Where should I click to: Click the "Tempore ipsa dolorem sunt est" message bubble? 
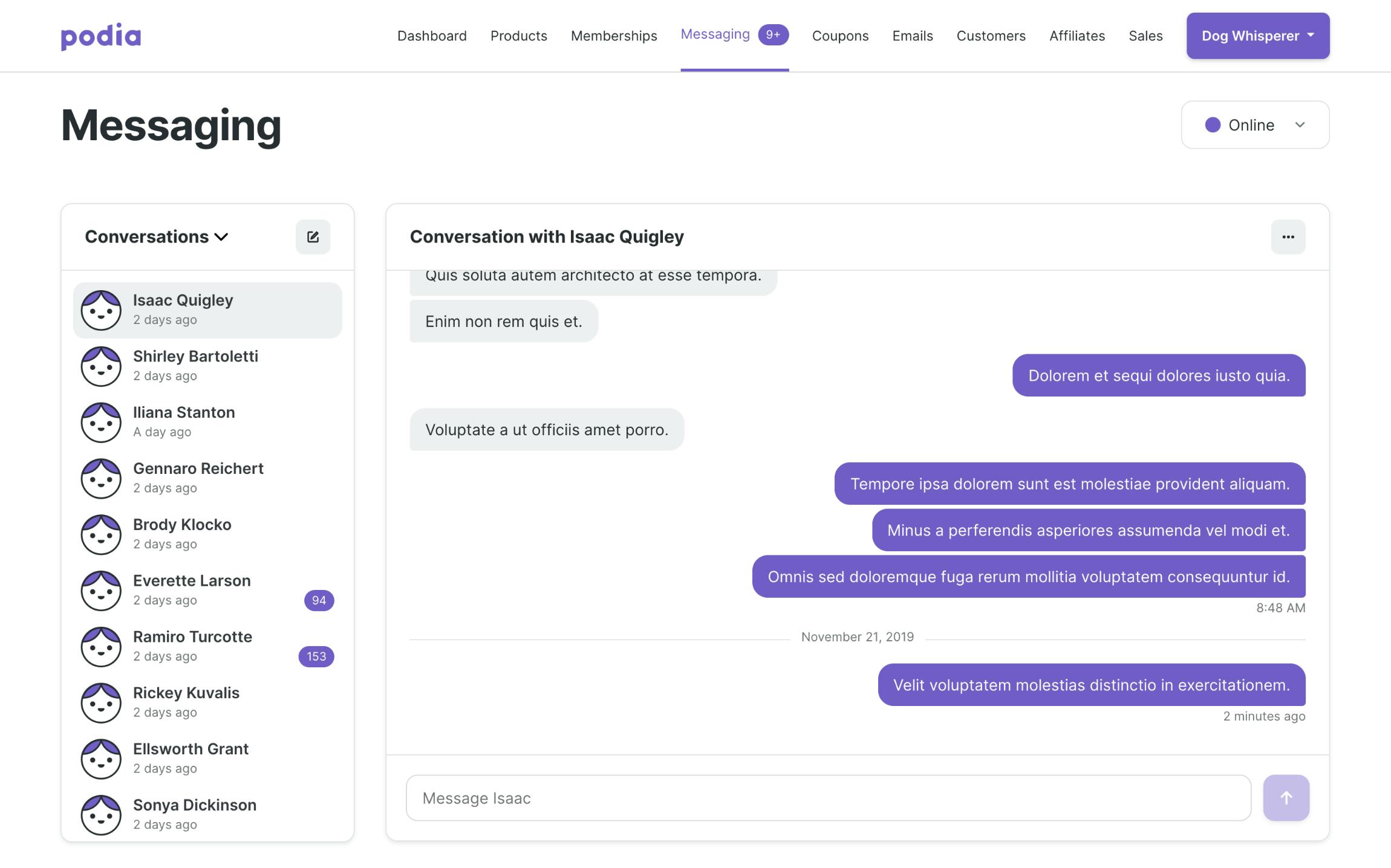1070,484
